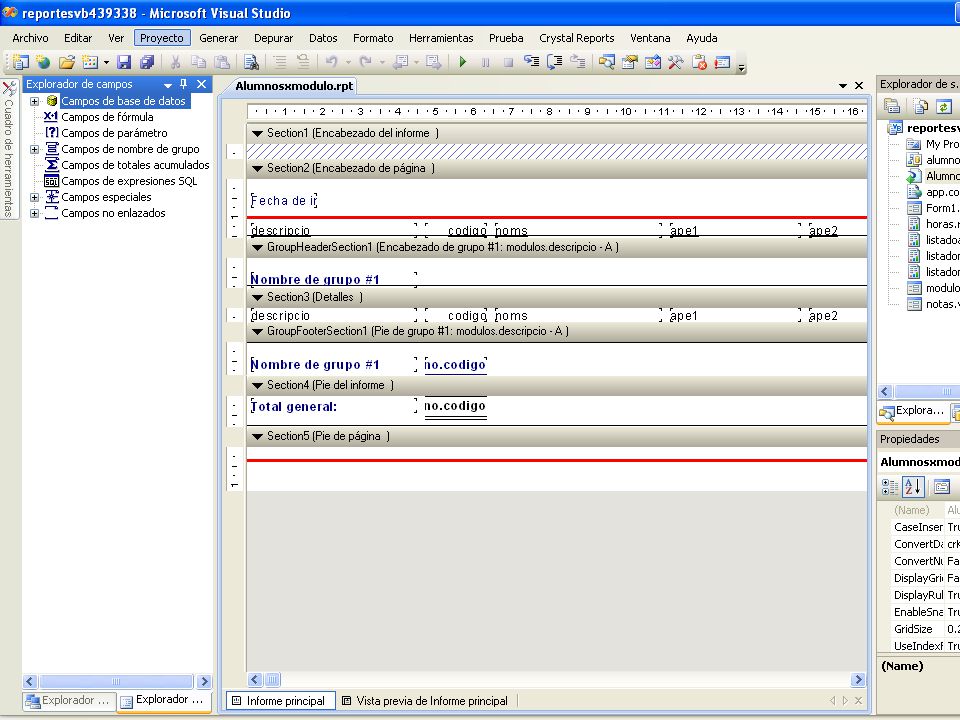Collapse Section2 Encabezado de página triangle
The image size is (960, 720).
[257, 168]
